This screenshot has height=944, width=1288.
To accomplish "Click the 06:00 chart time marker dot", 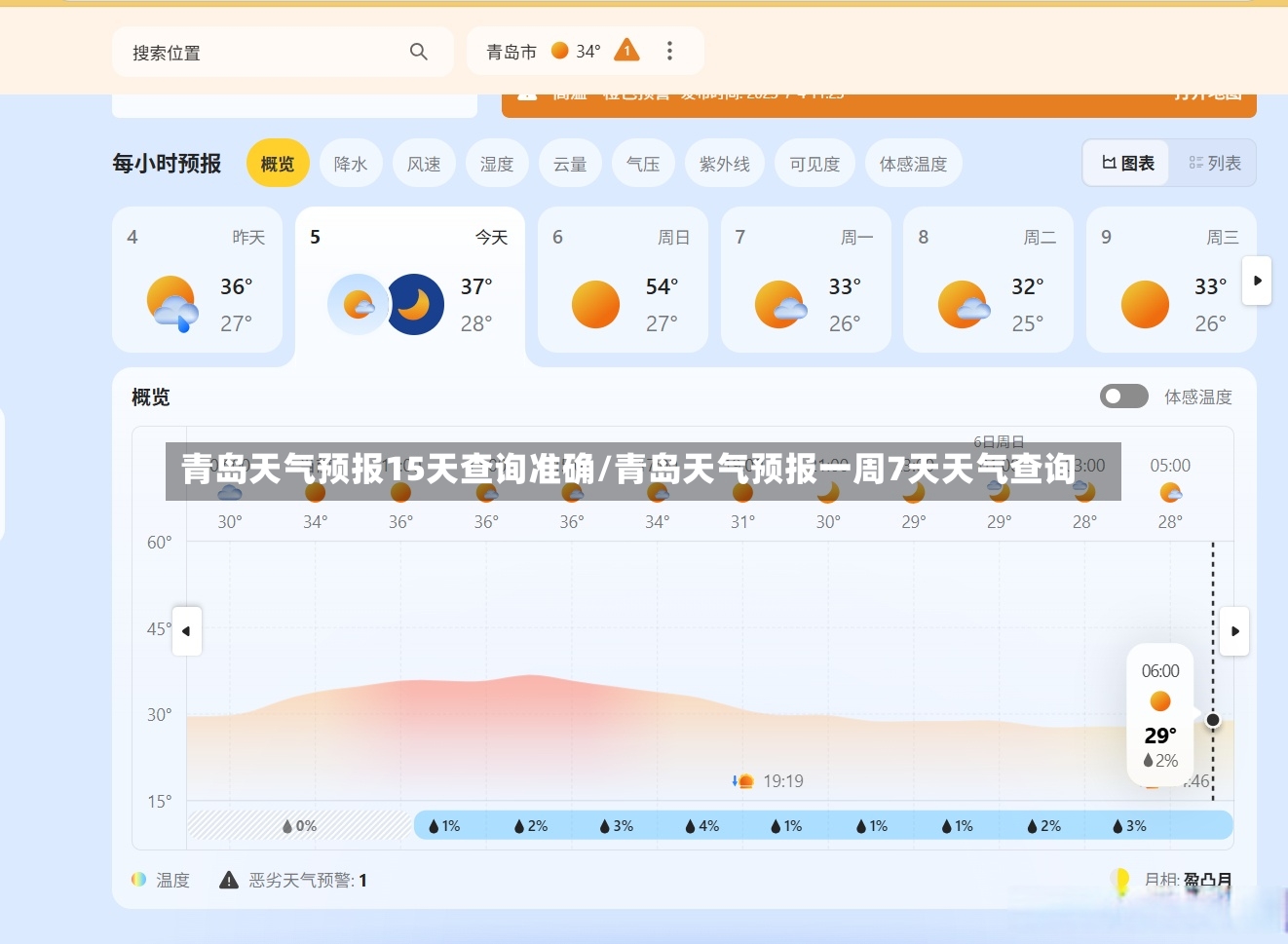I will (x=1213, y=720).
